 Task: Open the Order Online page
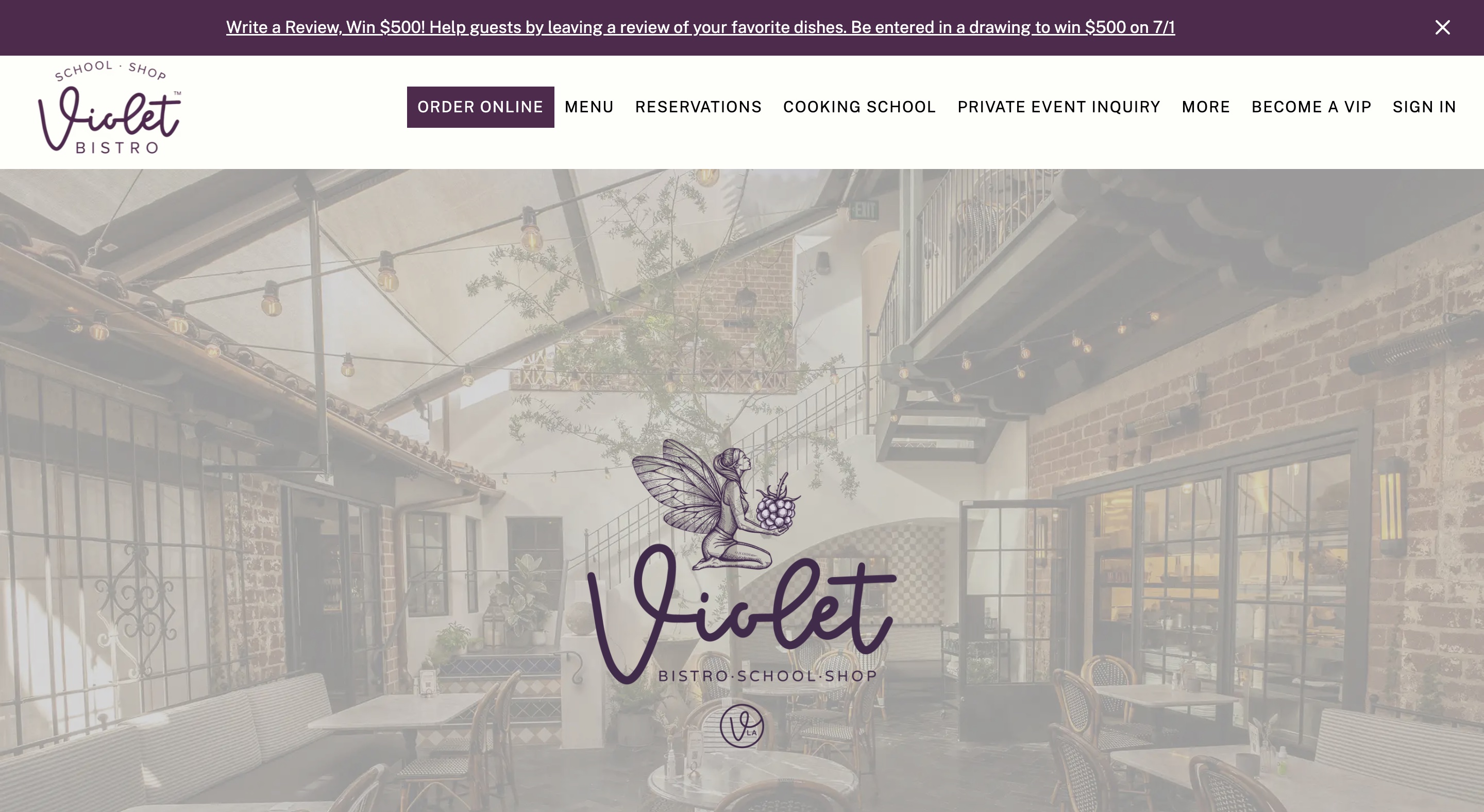click(x=480, y=107)
